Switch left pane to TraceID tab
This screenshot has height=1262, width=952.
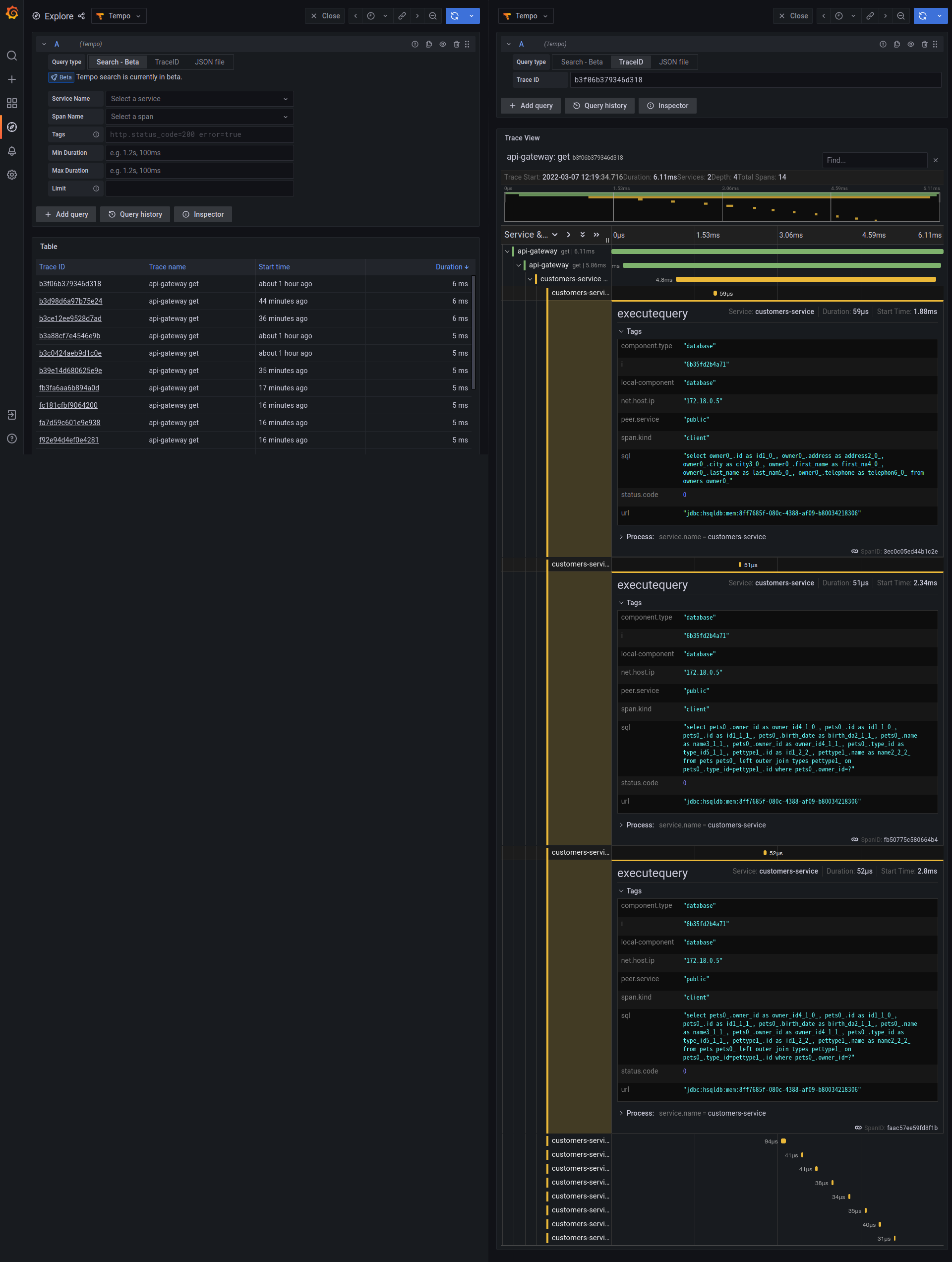167,62
